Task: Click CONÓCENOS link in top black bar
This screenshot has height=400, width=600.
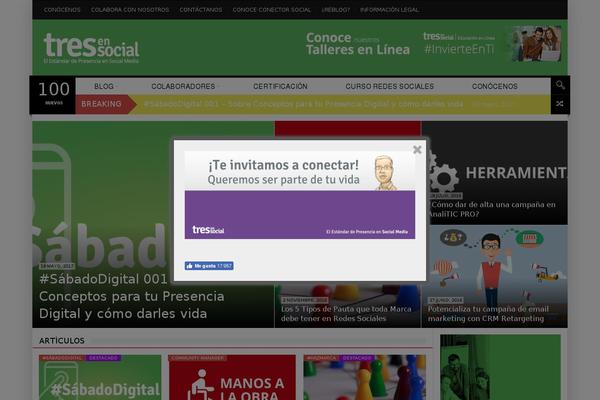Action: (62, 10)
